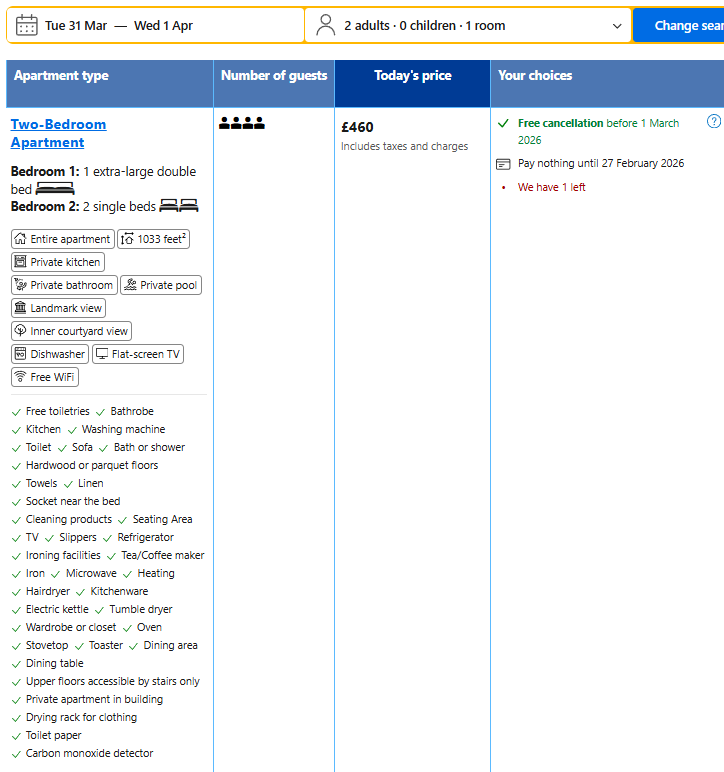Click the Refrigerator amenity
The width and height of the screenshot is (724, 772).
click(146, 537)
